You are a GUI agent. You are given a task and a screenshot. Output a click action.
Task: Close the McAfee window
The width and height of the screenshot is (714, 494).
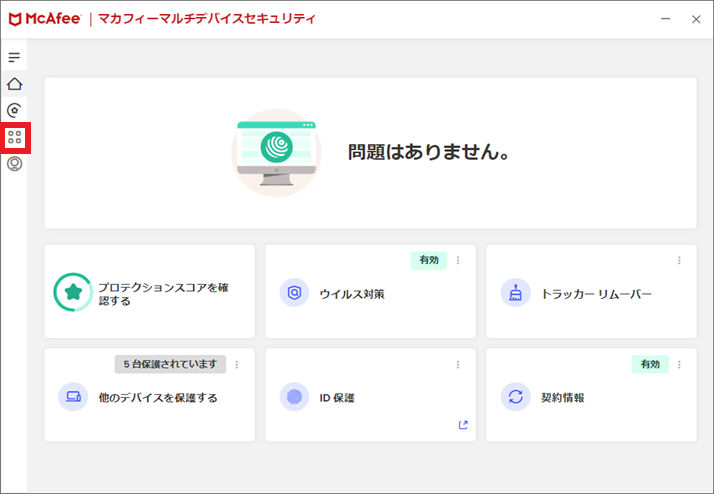click(696, 19)
